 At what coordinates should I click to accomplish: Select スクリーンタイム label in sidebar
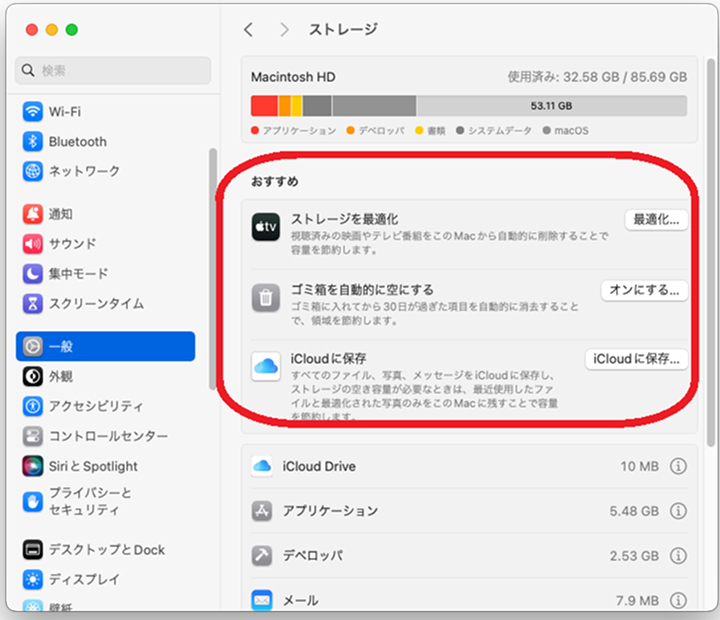tap(96, 304)
